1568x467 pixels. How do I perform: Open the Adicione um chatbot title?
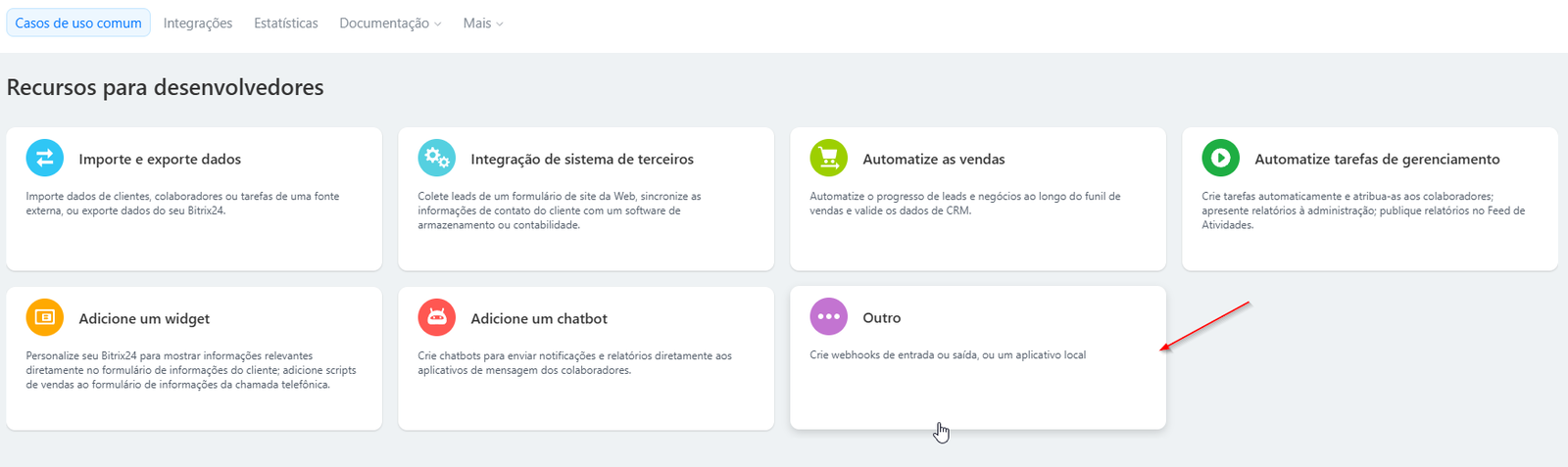pyautogui.click(x=539, y=318)
